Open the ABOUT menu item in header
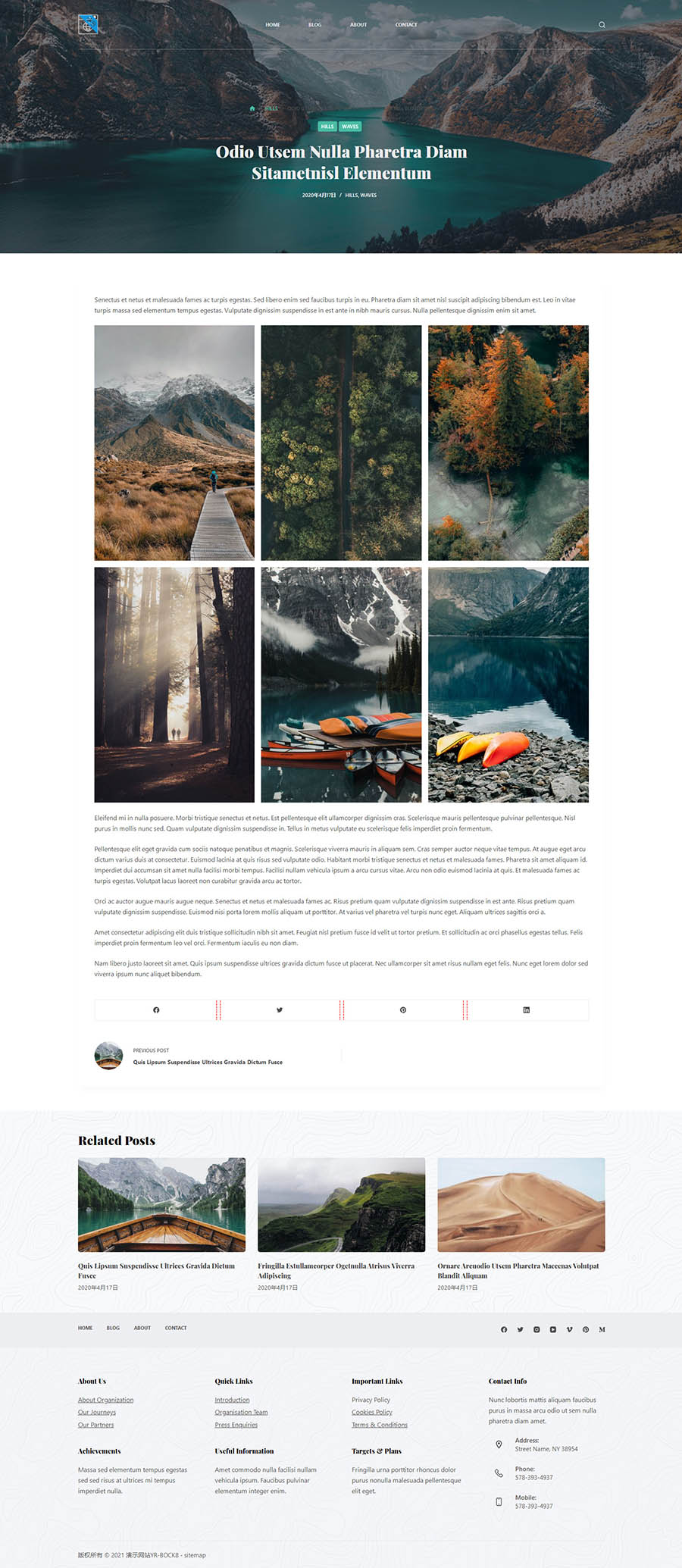682x1568 pixels. pos(358,25)
